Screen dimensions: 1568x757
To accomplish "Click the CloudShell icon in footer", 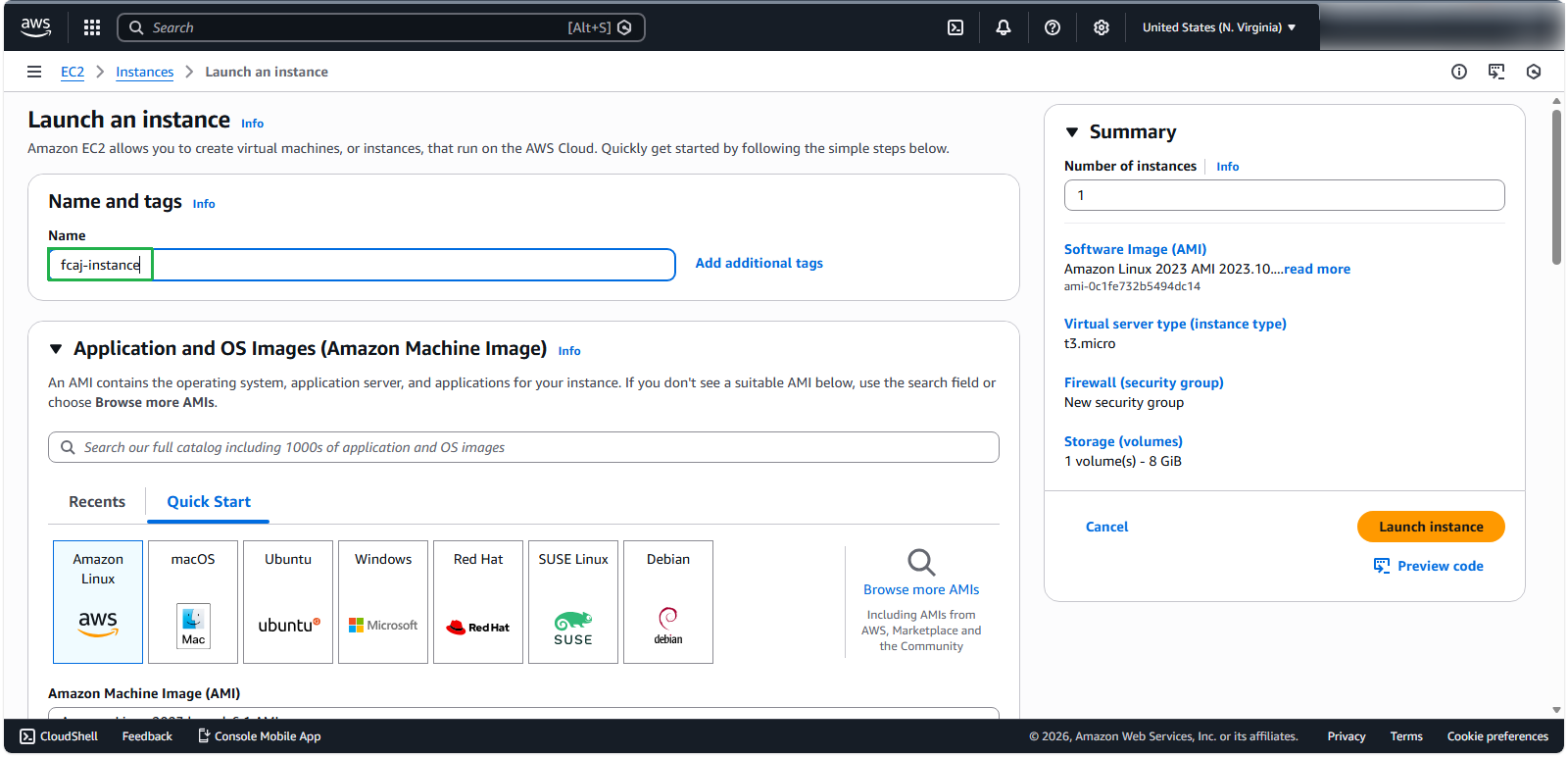I will (x=27, y=736).
